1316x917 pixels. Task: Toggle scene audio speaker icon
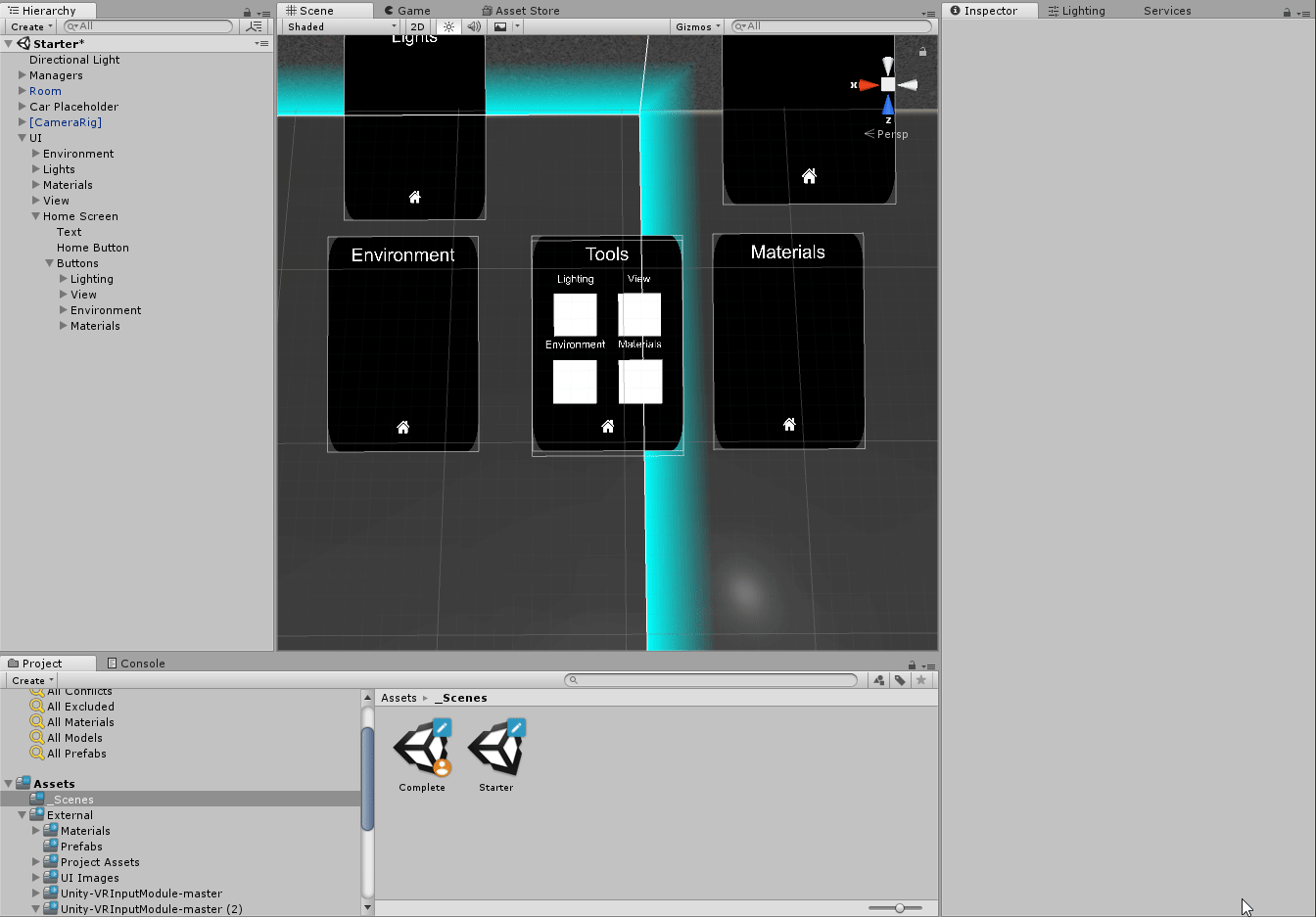coord(474,26)
